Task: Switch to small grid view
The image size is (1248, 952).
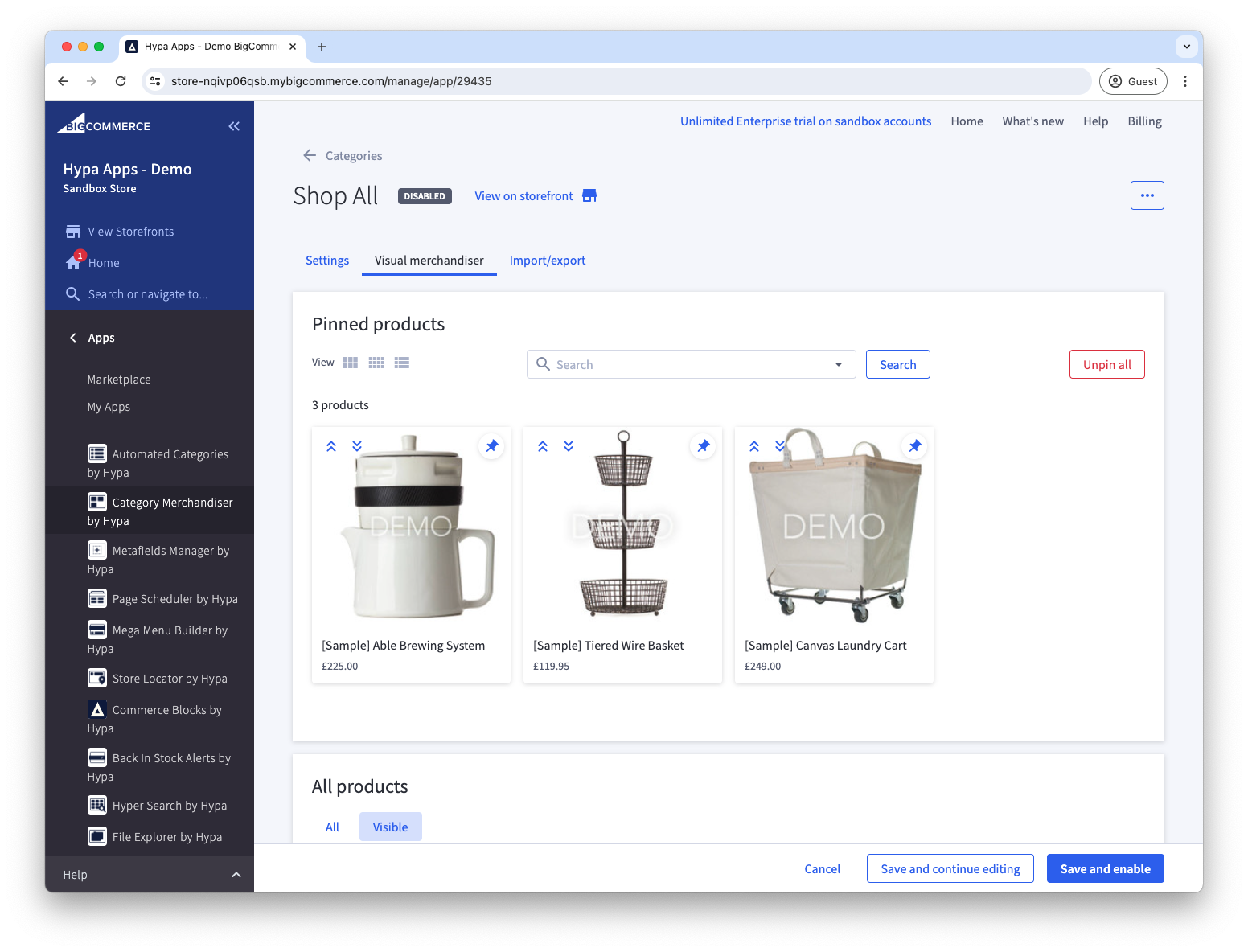Action: coord(376,363)
